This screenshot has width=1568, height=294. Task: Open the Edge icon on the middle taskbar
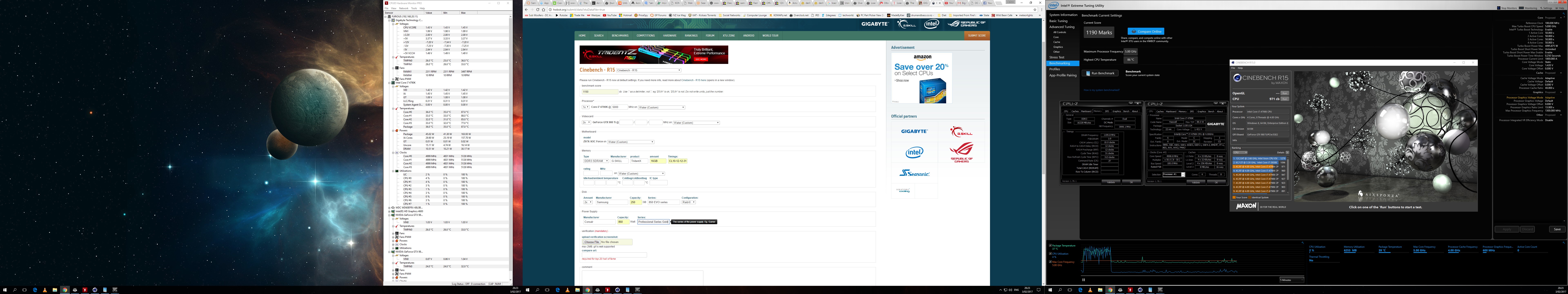558,290
